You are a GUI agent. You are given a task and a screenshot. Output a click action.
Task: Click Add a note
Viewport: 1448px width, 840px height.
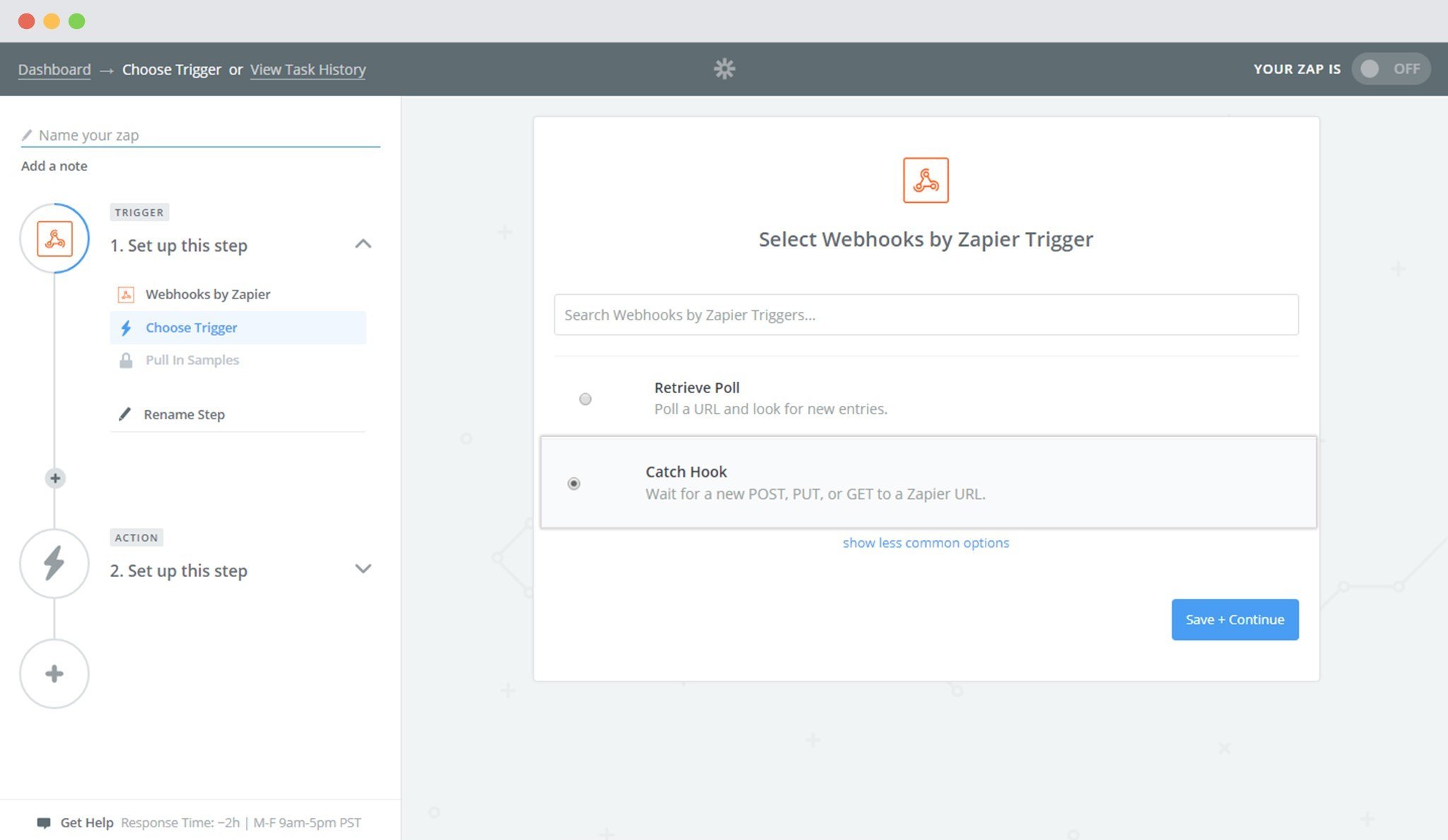54,166
